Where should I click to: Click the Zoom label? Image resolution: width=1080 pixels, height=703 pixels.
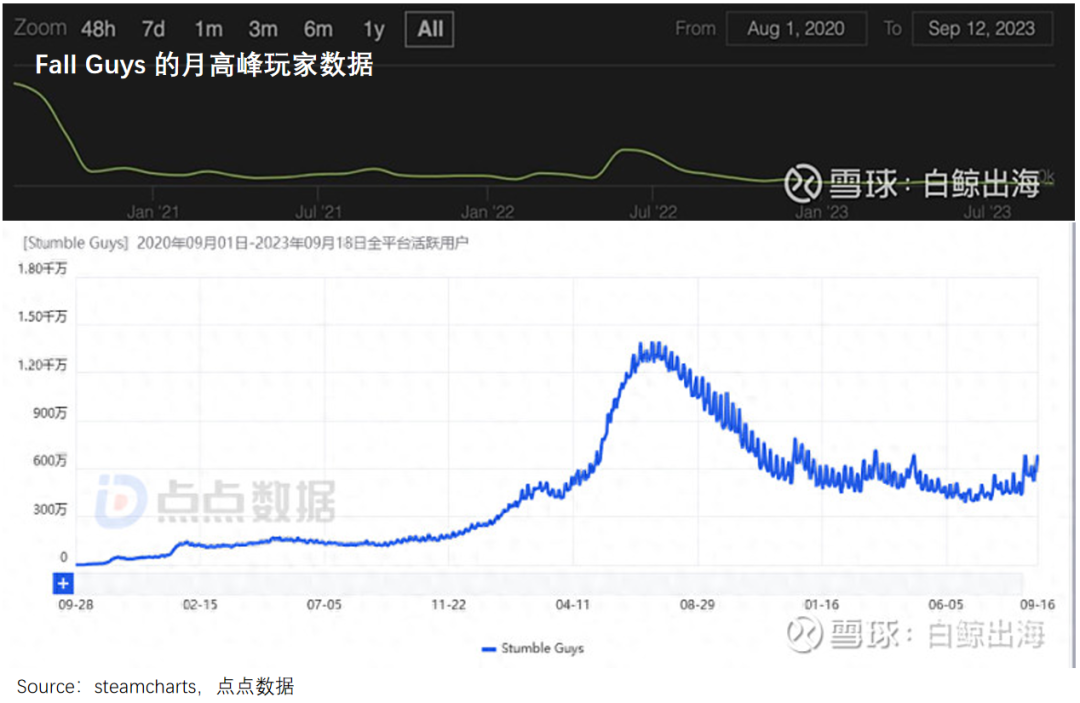[40, 28]
